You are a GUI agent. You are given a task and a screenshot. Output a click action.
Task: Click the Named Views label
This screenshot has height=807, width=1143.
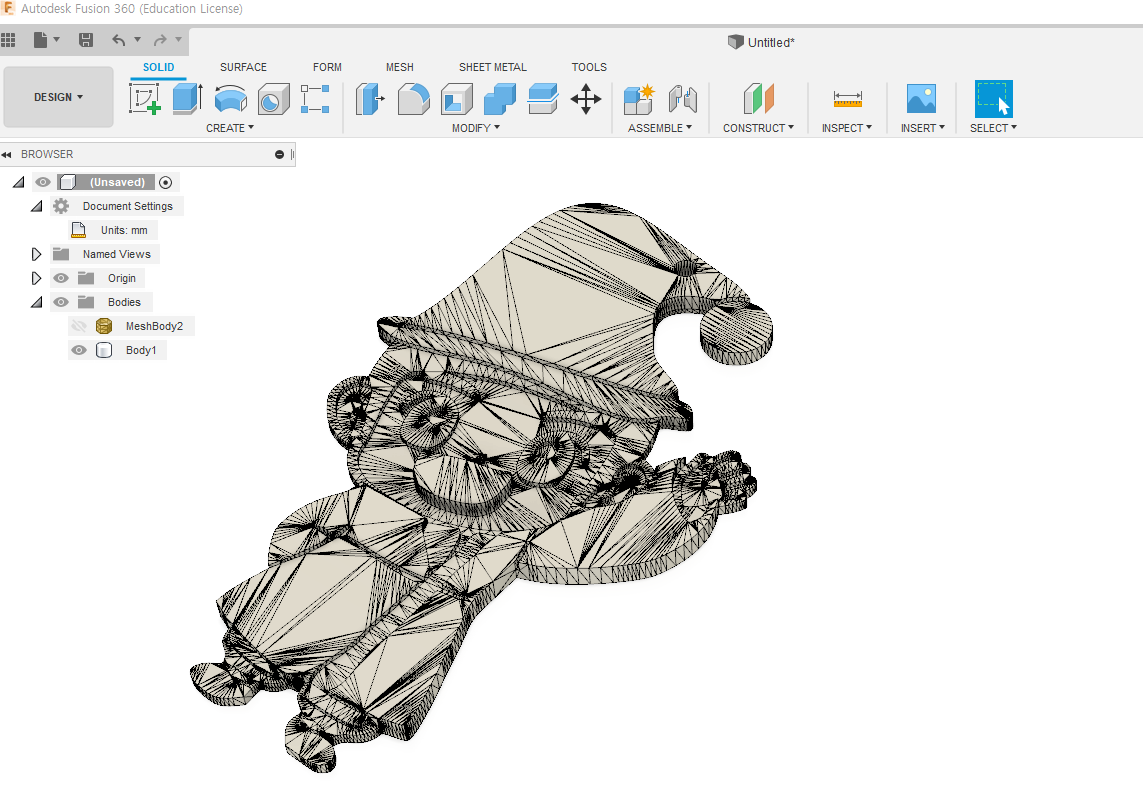pos(117,254)
